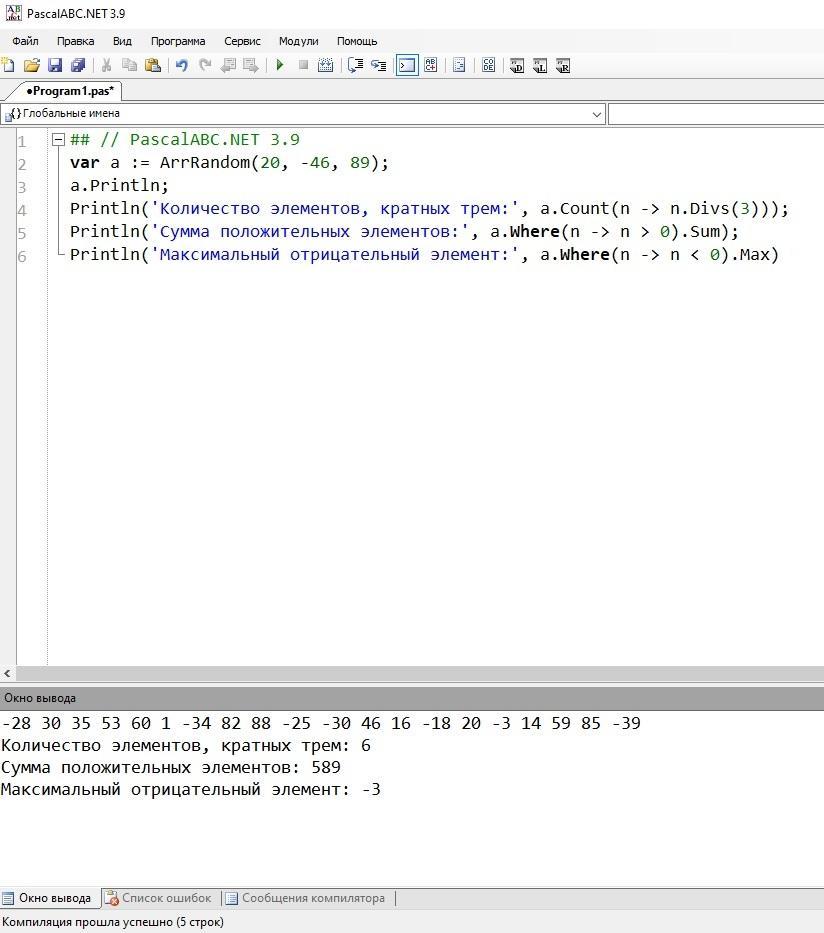The width and height of the screenshot is (824, 933).
Task: Click the Окно вывода panel header
Action: (x=412, y=698)
